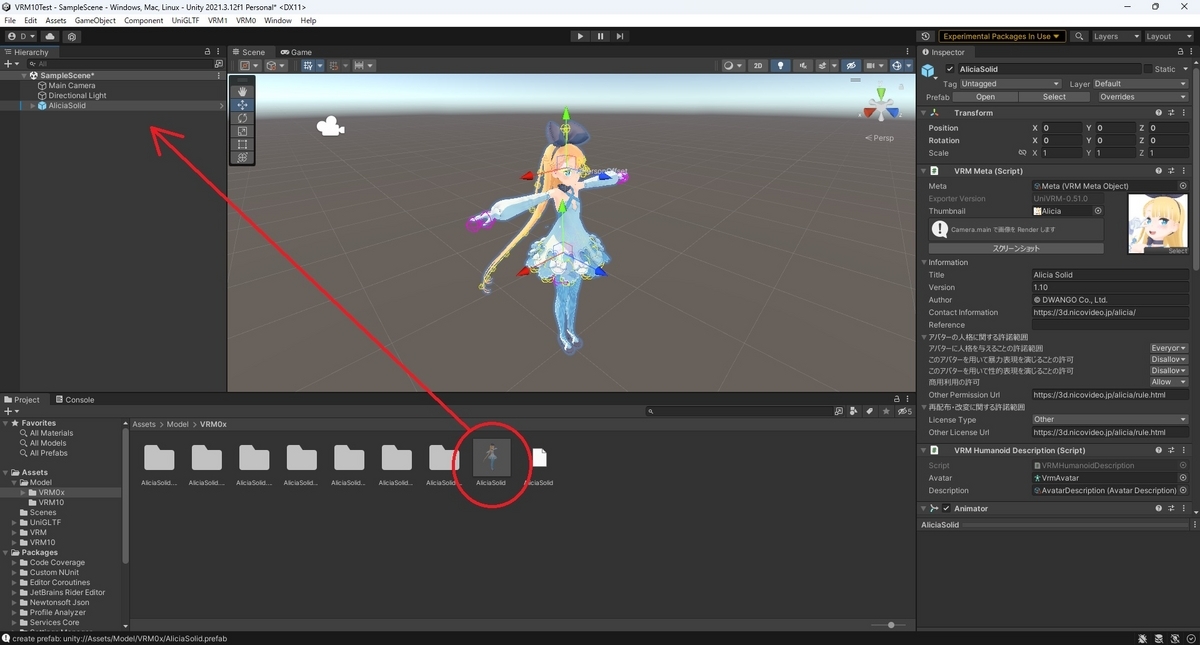Click the Play button
The width and height of the screenshot is (1200, 645).
coord(580,36)
